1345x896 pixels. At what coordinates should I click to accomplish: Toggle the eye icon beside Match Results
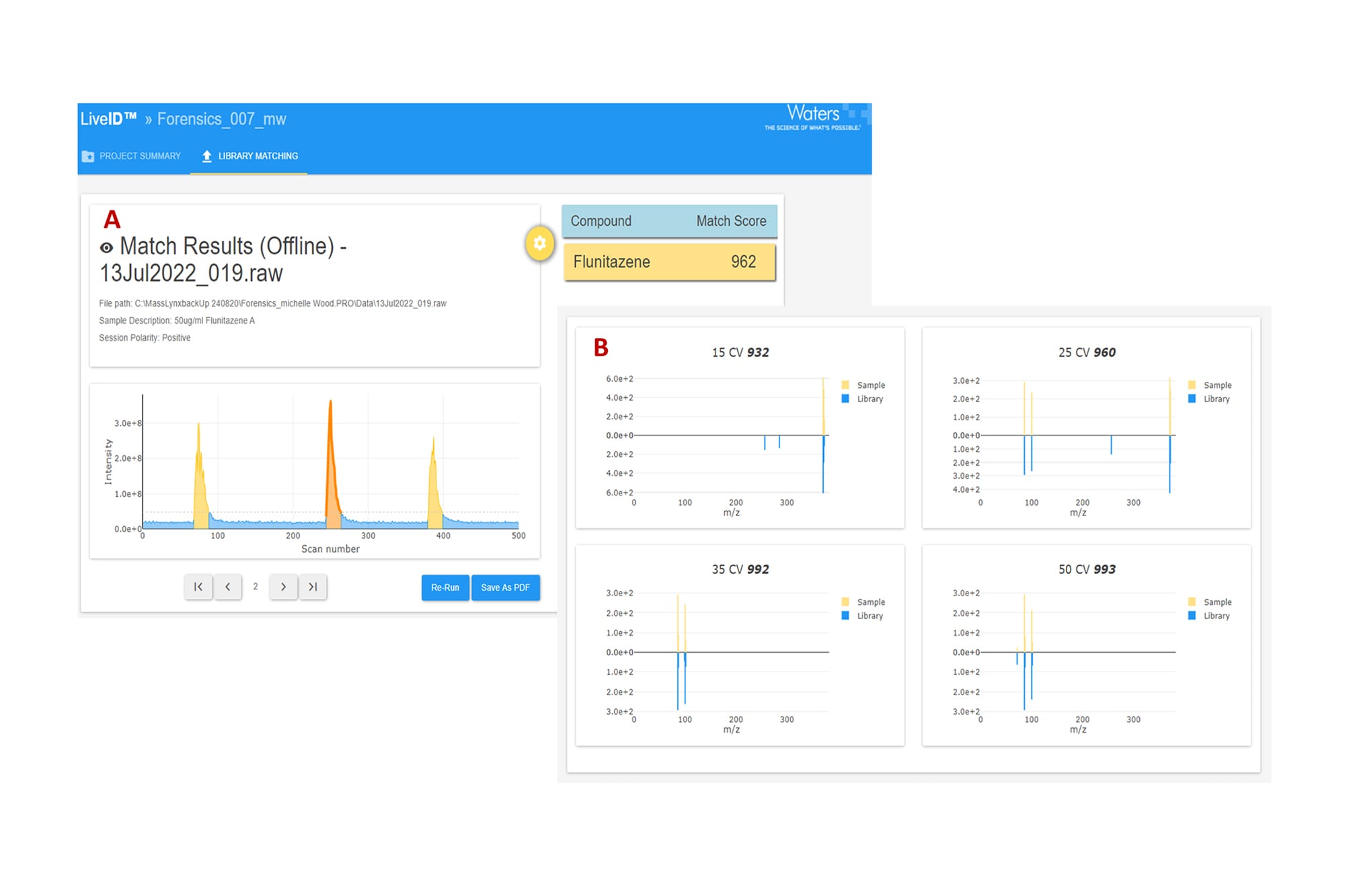point(106,248)
